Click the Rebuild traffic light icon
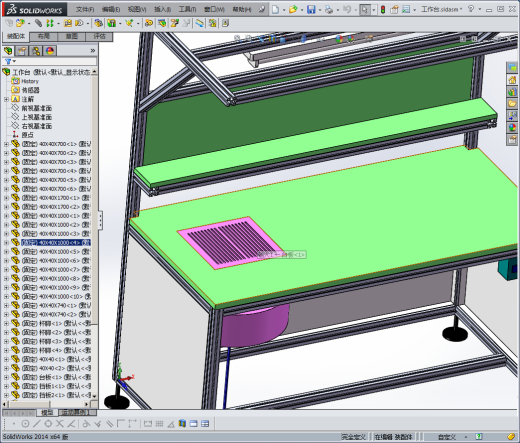 click(x=383, y=9)
